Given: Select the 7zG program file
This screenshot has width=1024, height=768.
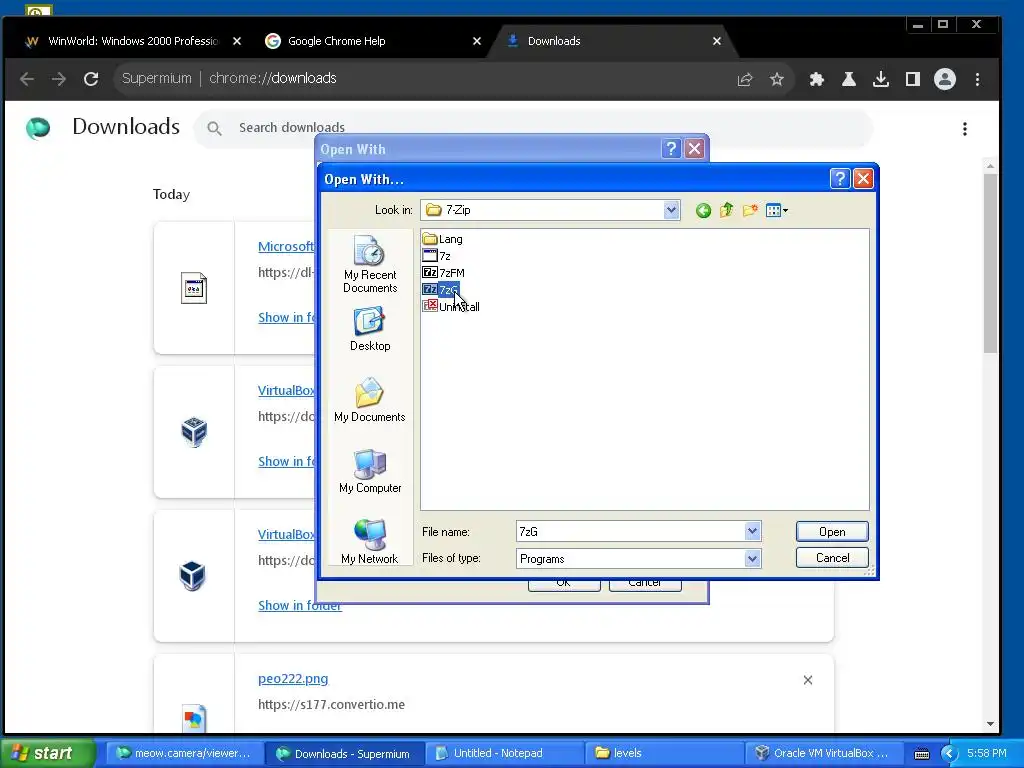Looking at the screenshot, I should (x=441, y=290).
